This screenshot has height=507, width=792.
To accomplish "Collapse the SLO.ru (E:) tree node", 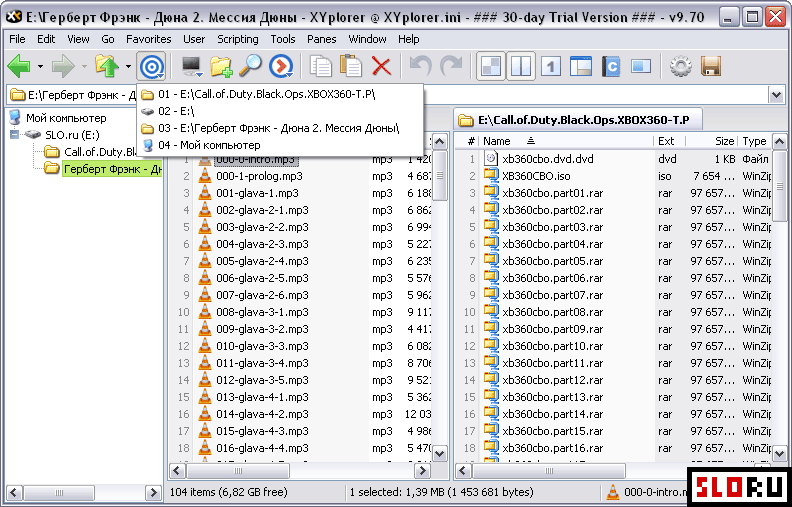I will tap(14, 135).
